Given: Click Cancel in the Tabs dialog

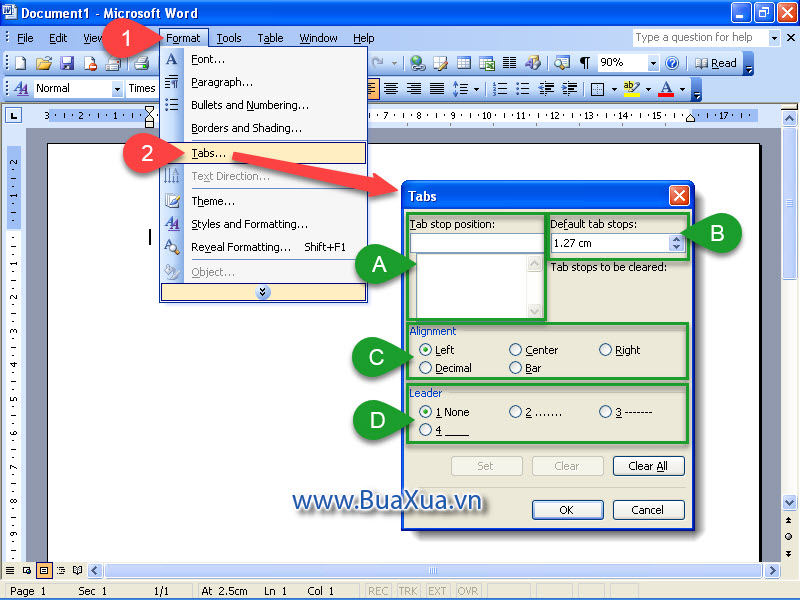Looking at the screenshot, I should click(x=648, y=510).
